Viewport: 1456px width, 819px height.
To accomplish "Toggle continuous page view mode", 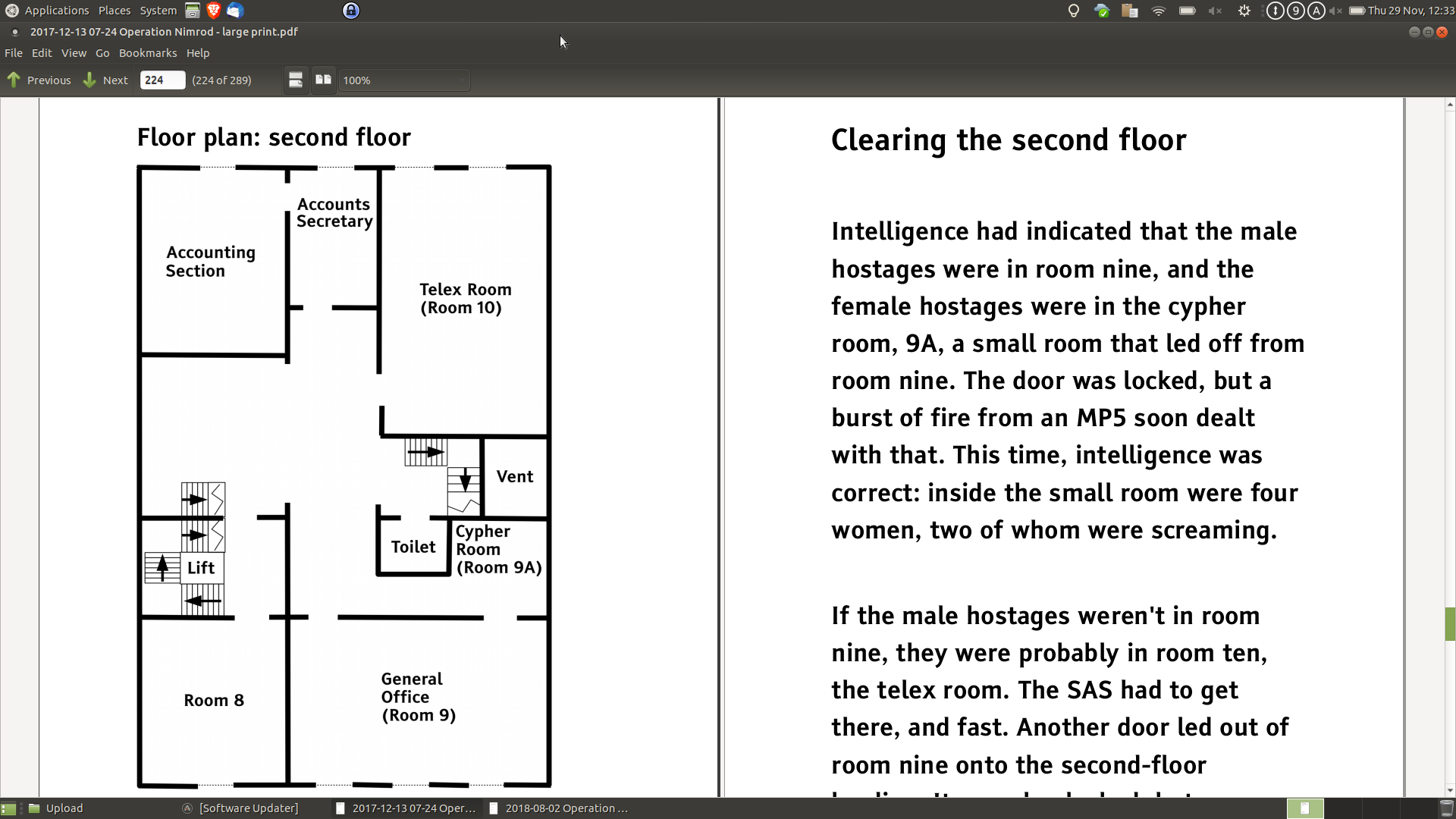I will click(296, 80).
